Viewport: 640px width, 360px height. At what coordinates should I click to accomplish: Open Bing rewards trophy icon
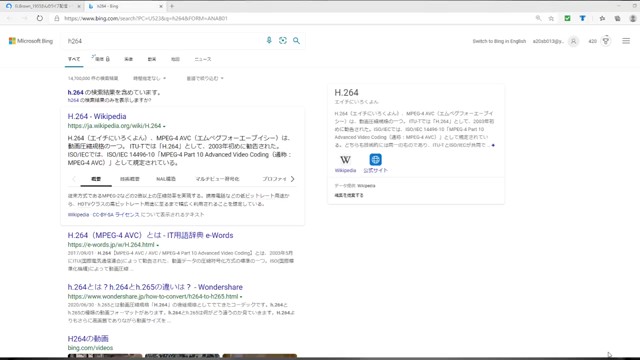coord(606,41)
